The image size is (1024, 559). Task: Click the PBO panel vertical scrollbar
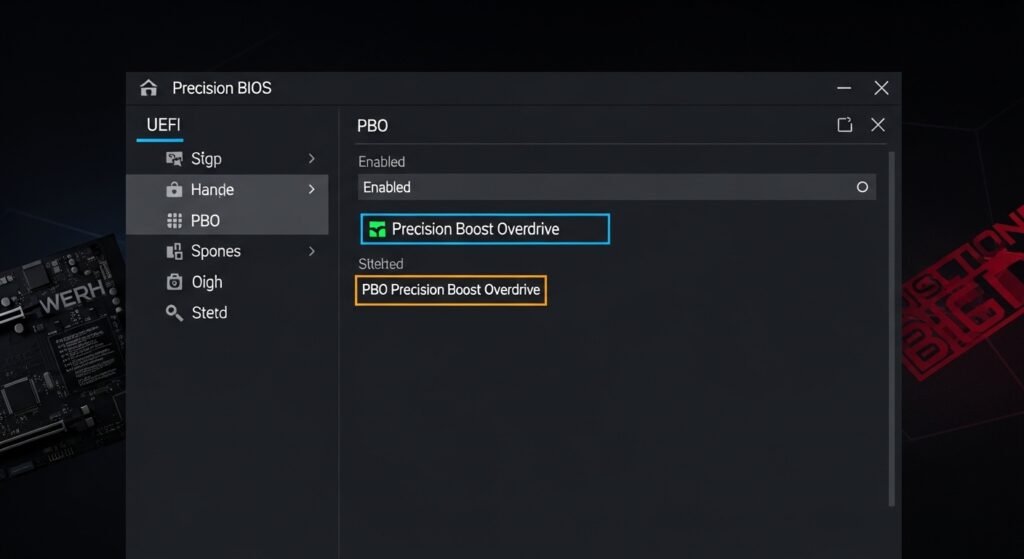pos(891,330)
